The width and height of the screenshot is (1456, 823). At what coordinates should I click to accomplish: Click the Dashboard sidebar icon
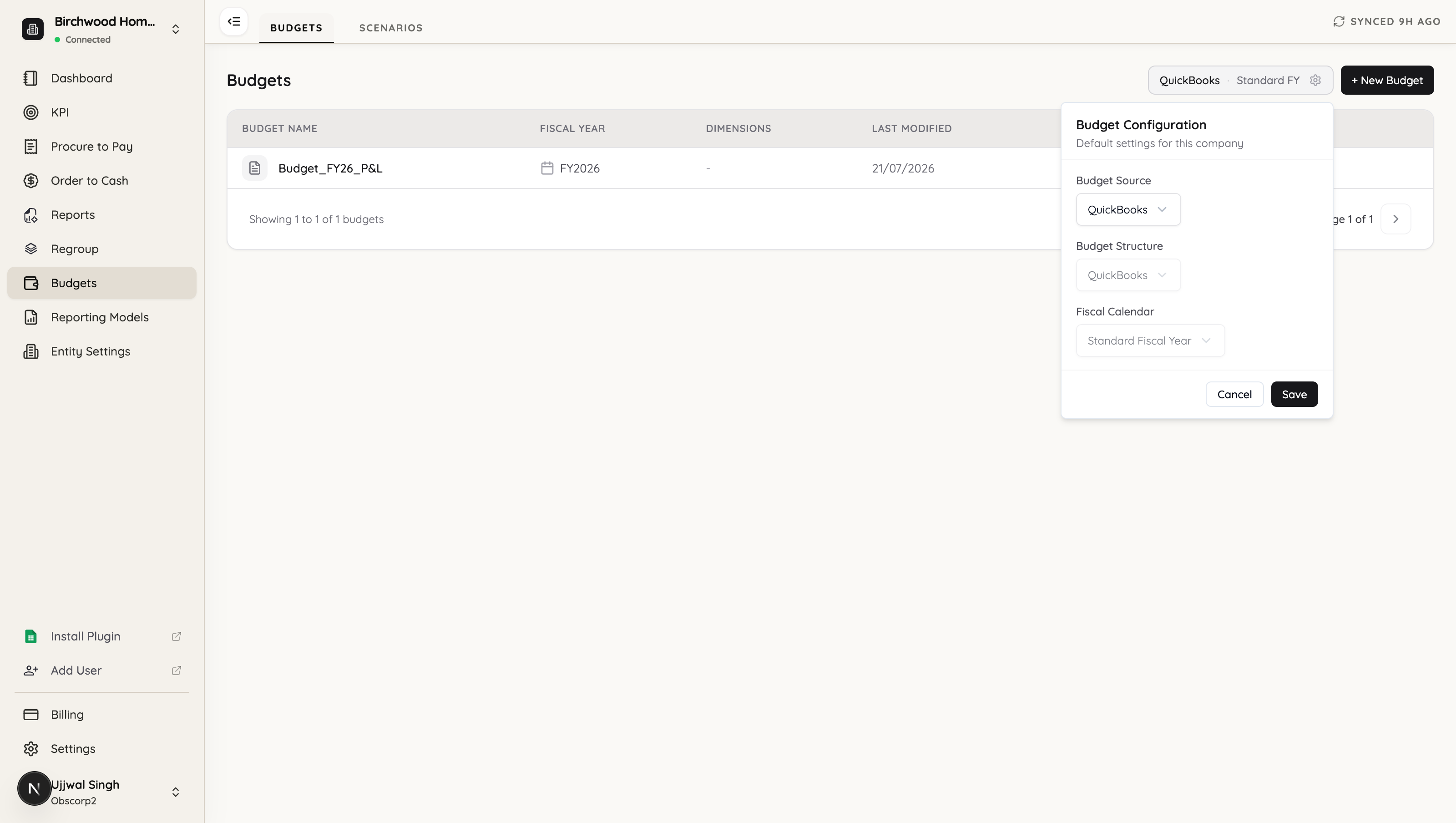pyautogui.click(x=31, y=78)
